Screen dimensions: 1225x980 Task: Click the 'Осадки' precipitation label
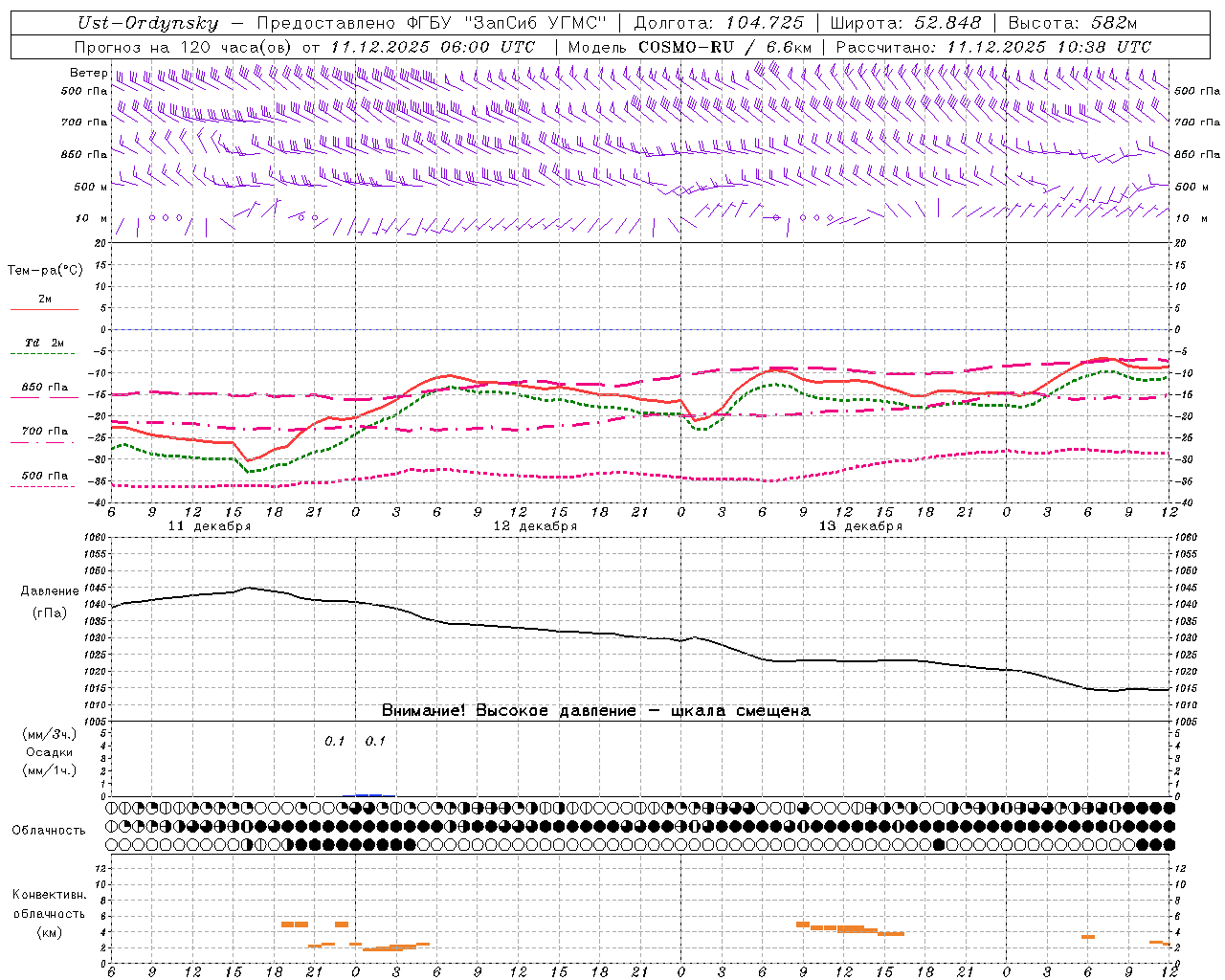50,752
